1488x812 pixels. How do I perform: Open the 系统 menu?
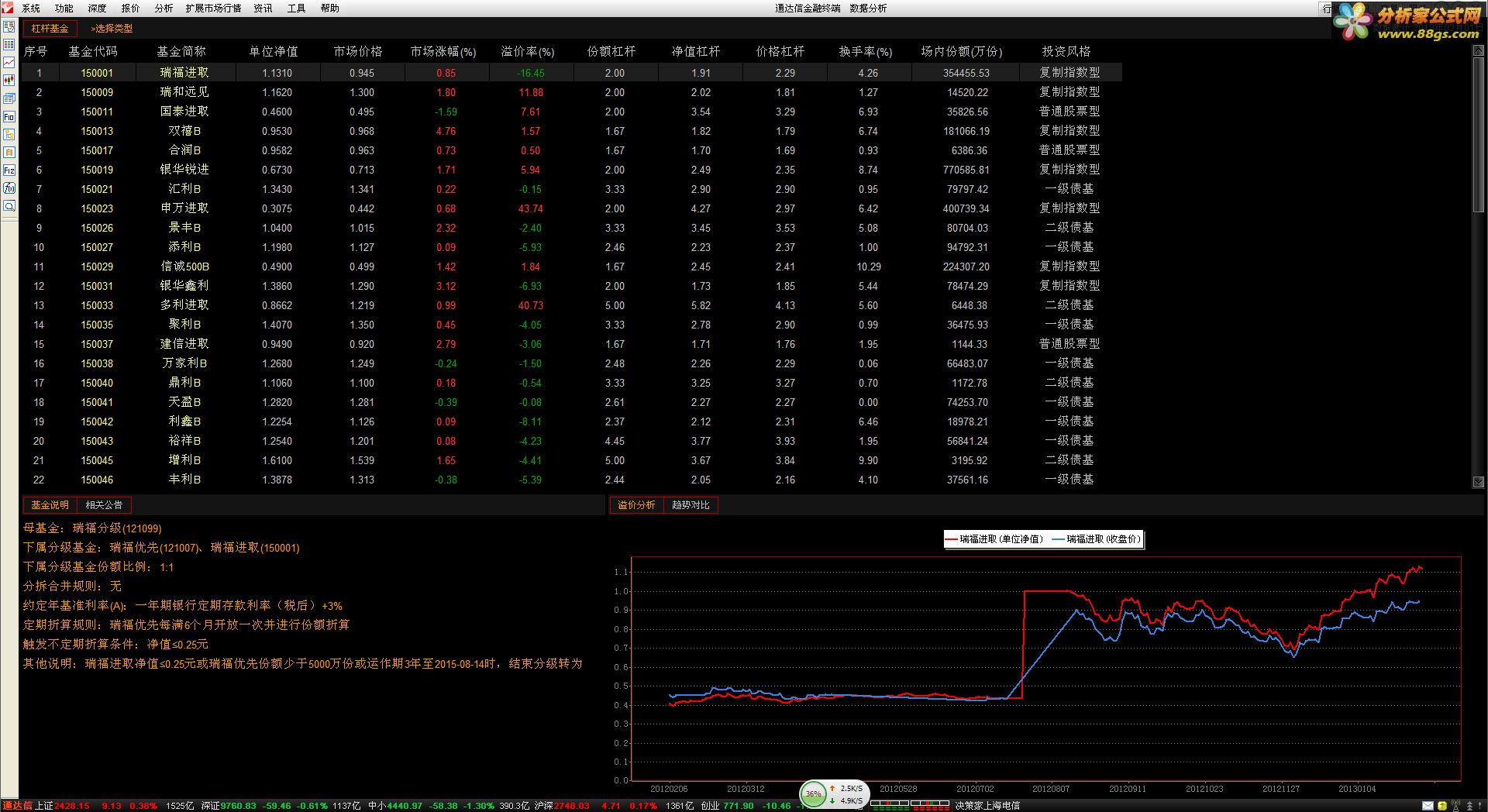pos(31,9)
